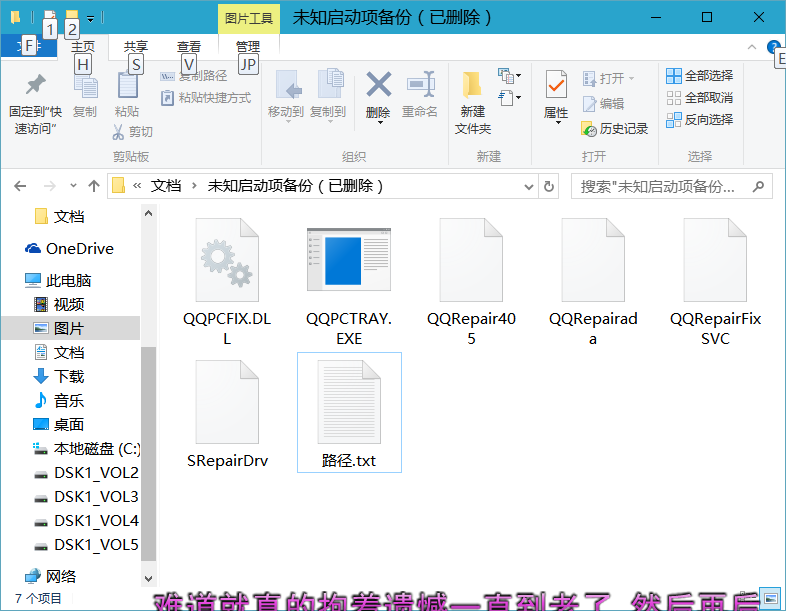The height and width of the screenshot is (611, 786).
Task: Open the Recent locations dropdown
Action: (73, 186)
